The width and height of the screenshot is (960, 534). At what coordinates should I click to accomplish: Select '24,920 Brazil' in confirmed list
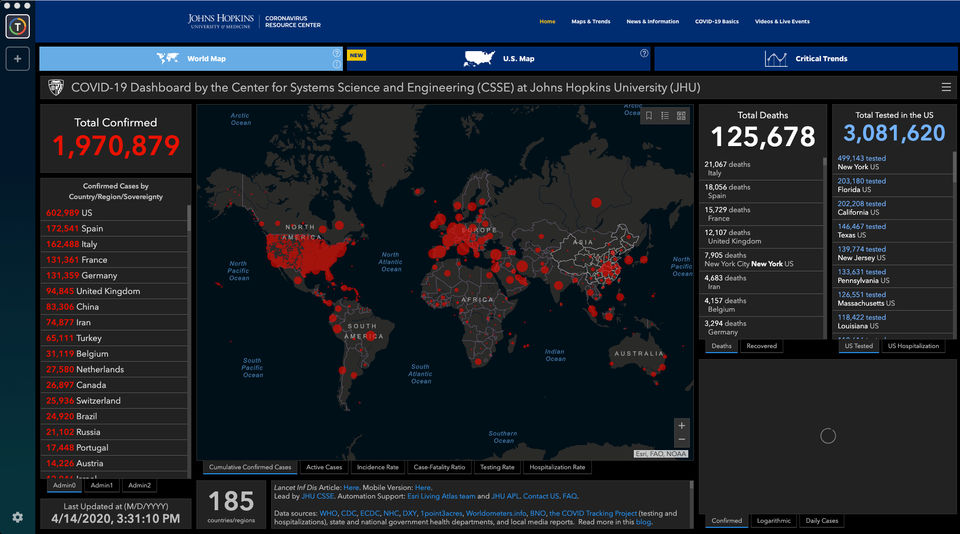[x=114, y=416]
